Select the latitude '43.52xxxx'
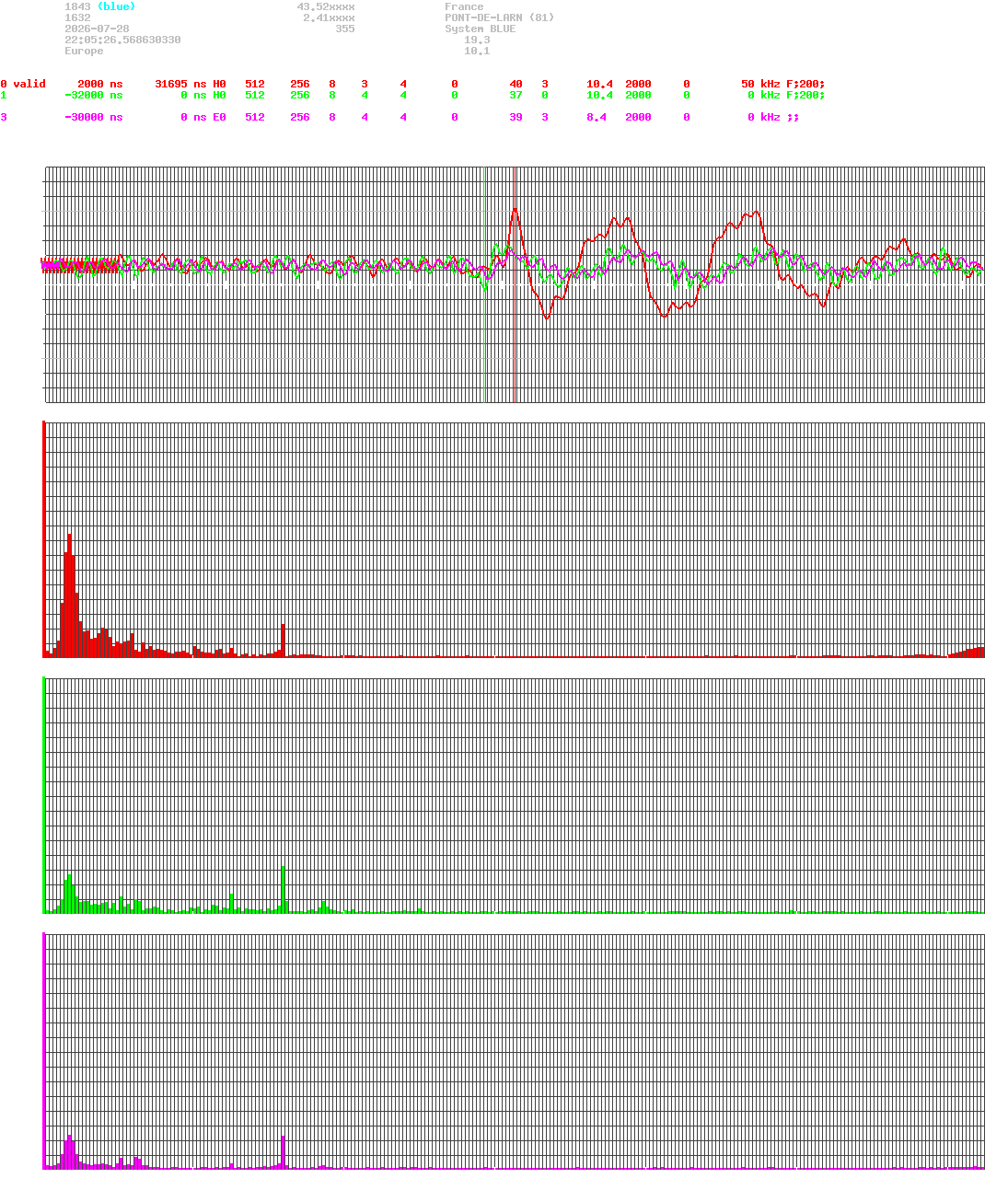 326,6
